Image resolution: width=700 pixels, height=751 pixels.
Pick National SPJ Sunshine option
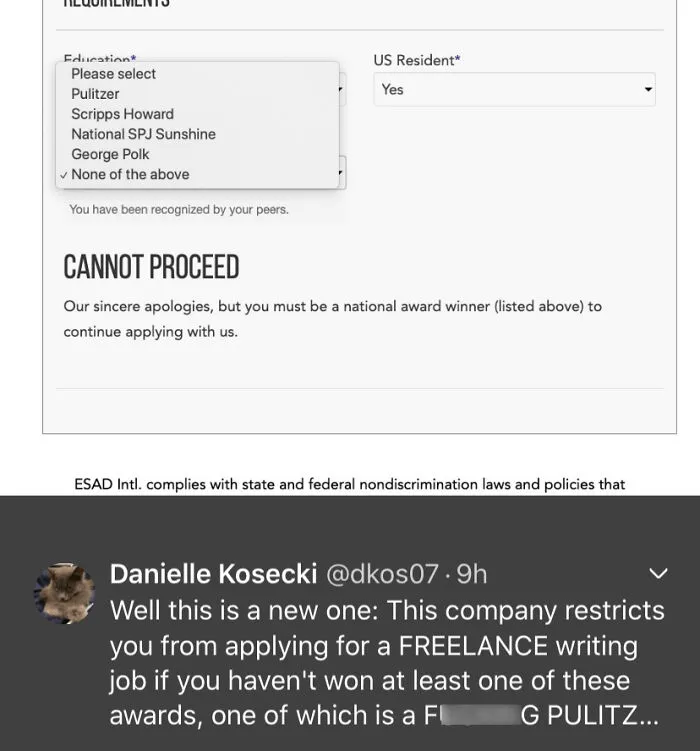[x=197, y=134]
